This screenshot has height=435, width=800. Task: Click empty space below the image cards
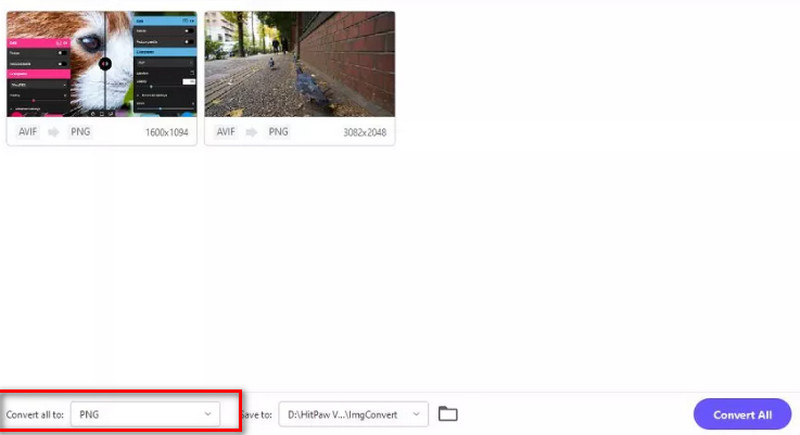[x=400, y=270]
